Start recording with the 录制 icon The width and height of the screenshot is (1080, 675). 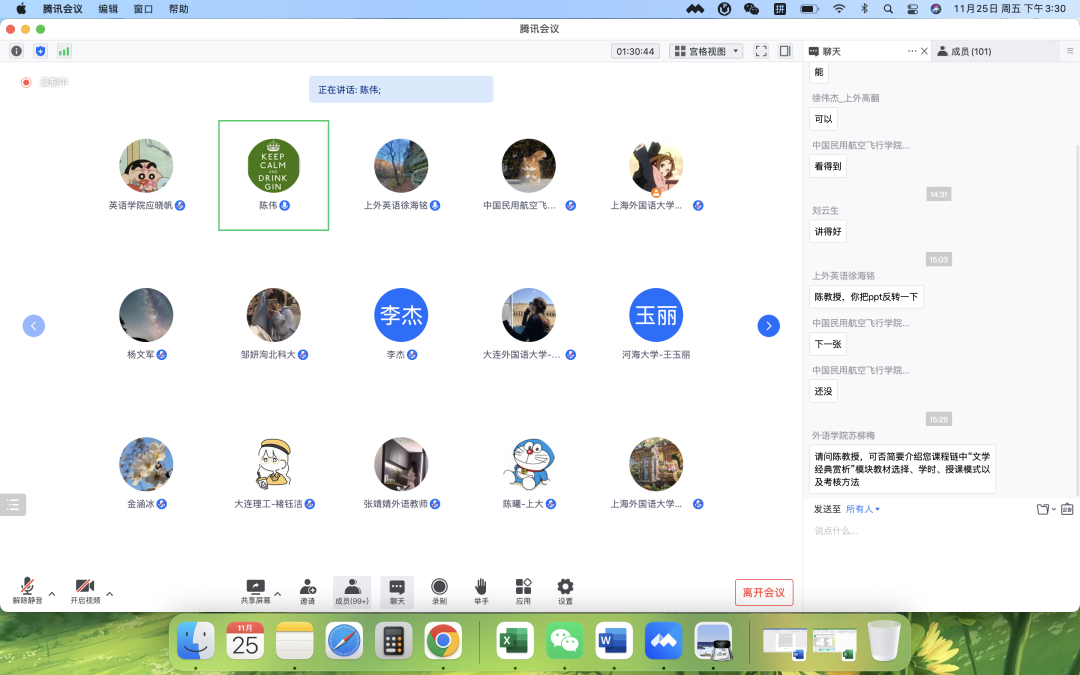pyautogui.click(x=439, y=588)
